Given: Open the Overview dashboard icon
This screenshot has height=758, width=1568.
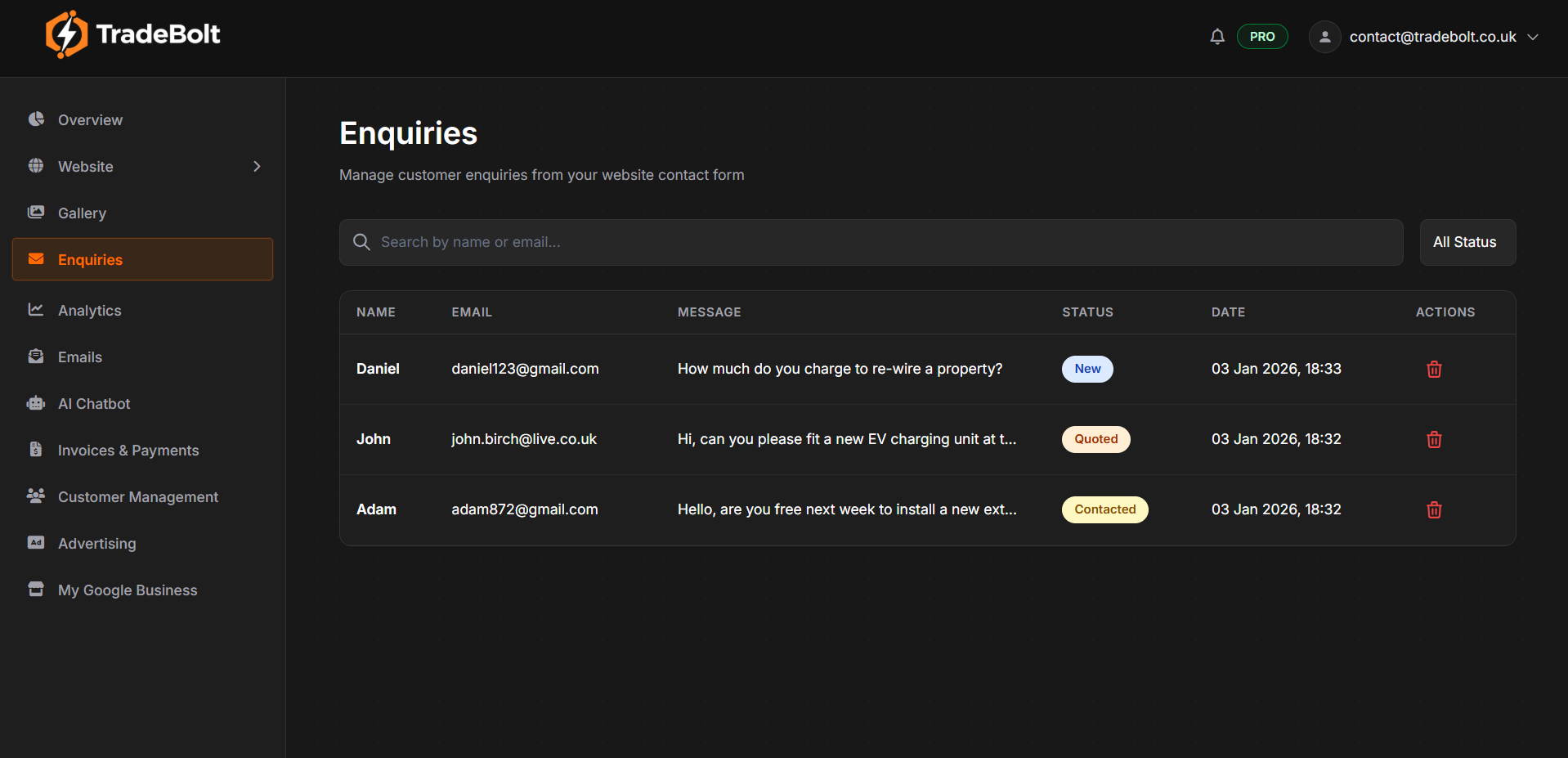Looking at the screenshot, I should point(36,119).
